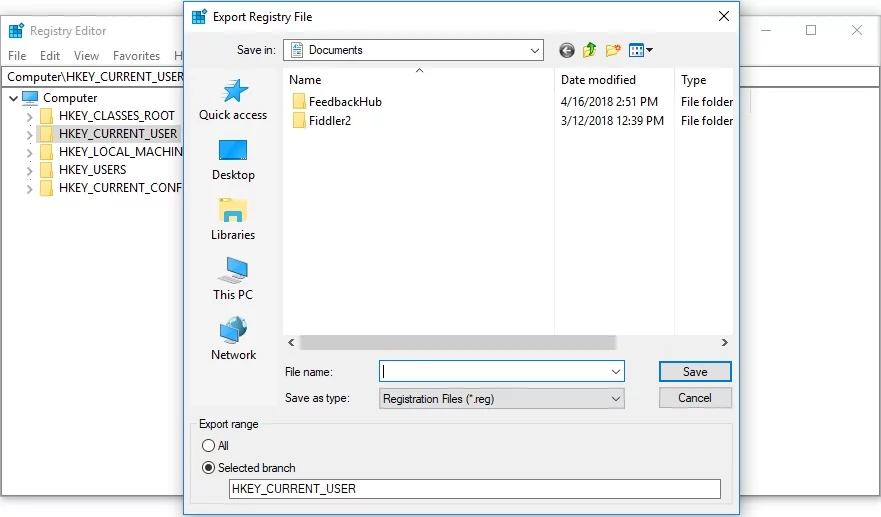The height and width of the screenshot is (517, 881).
Task: Click the Up One Level folder icon
Action: pyautogui.click(x=590, y=50)
